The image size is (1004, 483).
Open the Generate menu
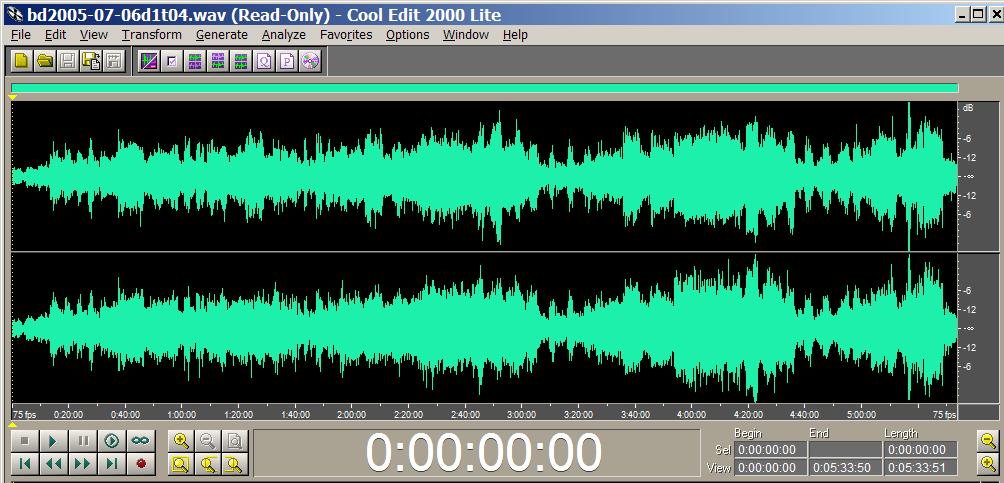point(222,35)
